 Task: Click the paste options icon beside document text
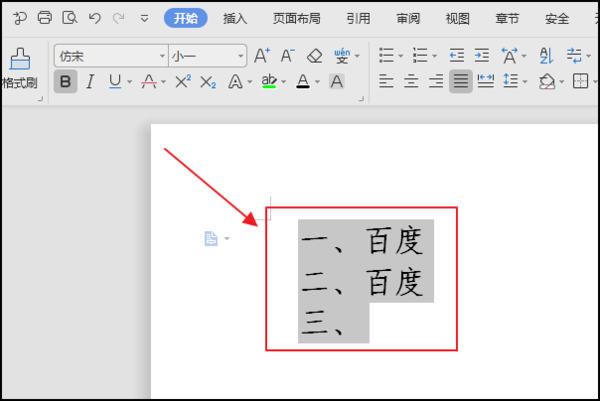click(x=211, y=239)
